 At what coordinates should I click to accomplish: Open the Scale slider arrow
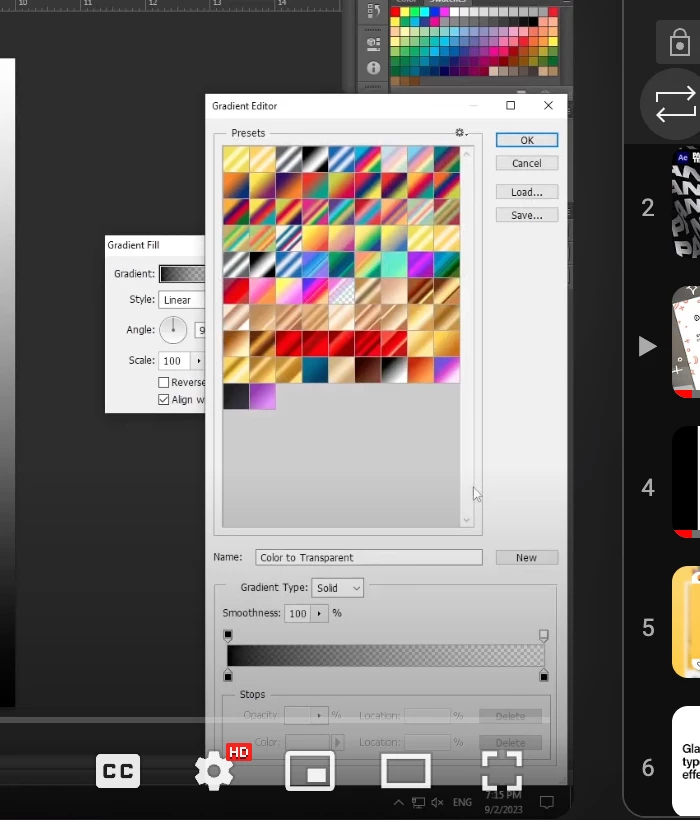click(198, 361)
